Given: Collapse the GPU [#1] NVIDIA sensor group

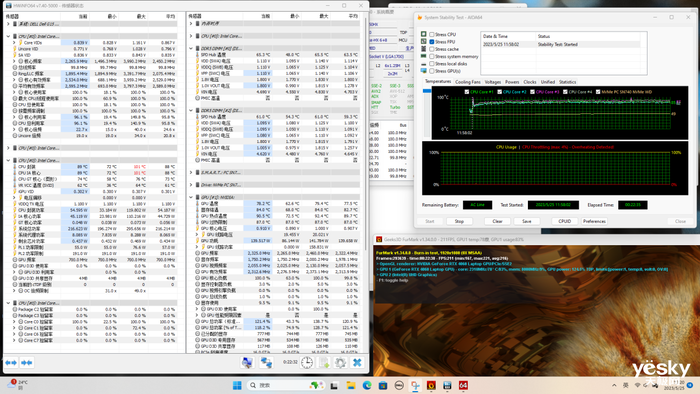Looking at the screenshot, I should click(x=191, y=197).
